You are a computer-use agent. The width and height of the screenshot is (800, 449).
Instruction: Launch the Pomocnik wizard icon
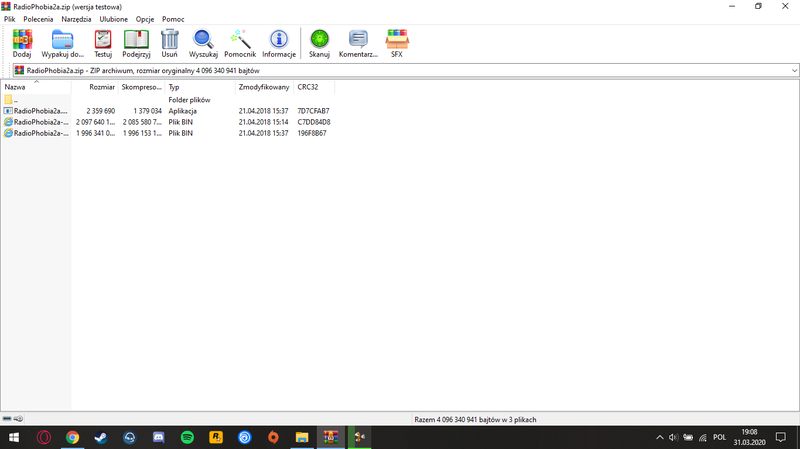(x=240, y=41)
